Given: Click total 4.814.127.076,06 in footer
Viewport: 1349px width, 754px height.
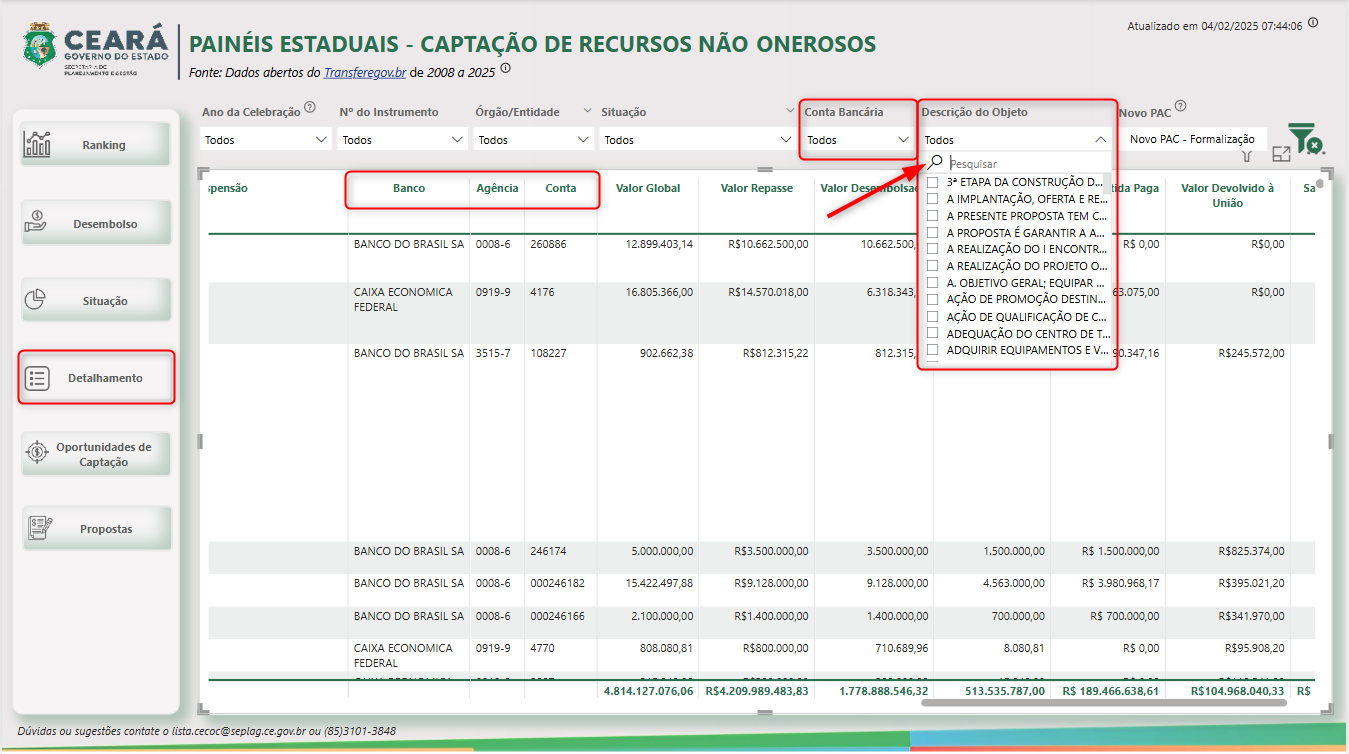Looking at the screenshot, I should pos(648,691).
